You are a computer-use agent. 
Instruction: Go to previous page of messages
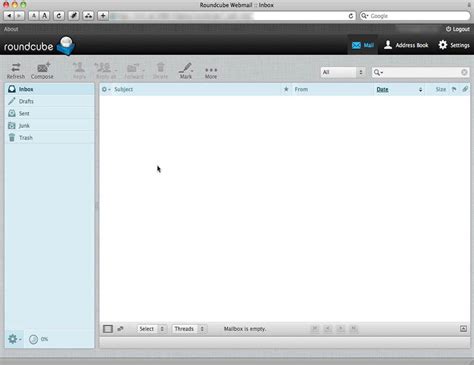click(328, 329)
